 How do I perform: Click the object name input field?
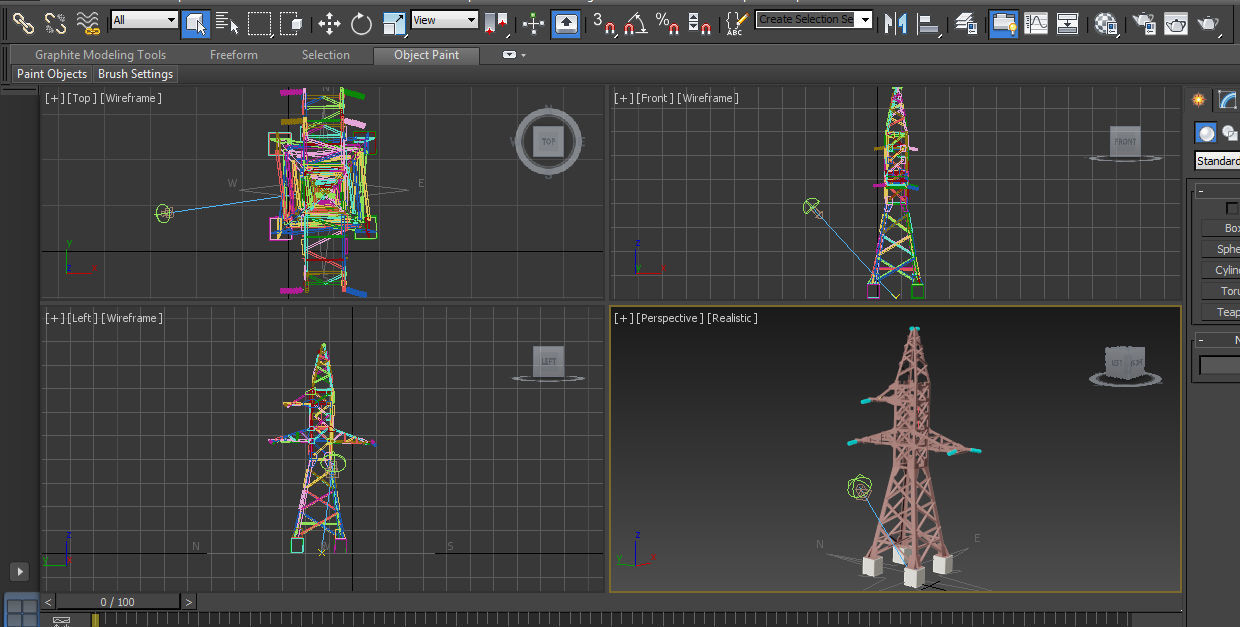[x=1220, y=366]
